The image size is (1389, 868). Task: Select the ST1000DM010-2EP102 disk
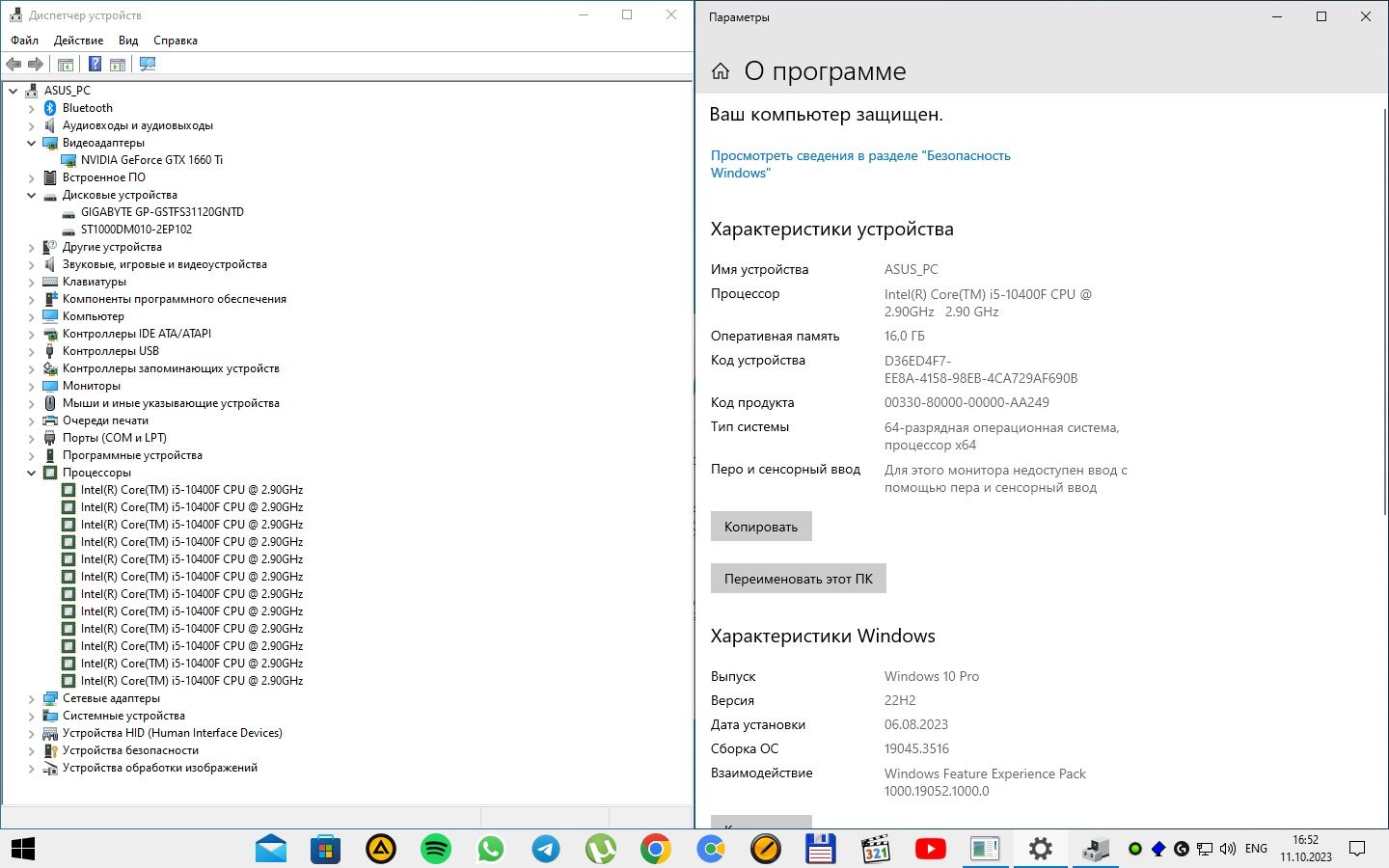[136, 230]
